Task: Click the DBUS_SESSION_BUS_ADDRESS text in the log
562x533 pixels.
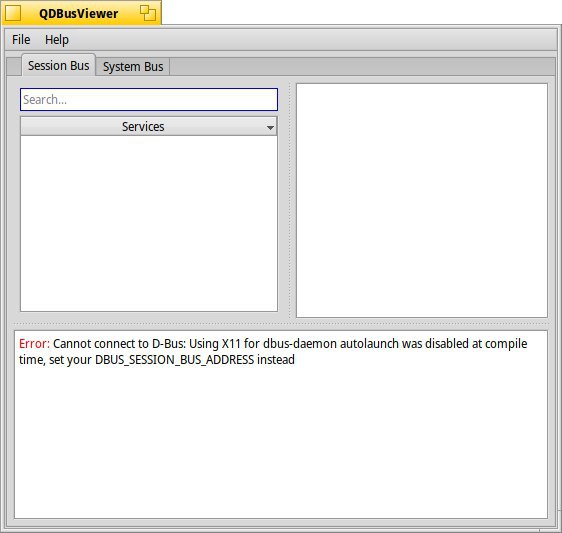Action: click(175, 360)
